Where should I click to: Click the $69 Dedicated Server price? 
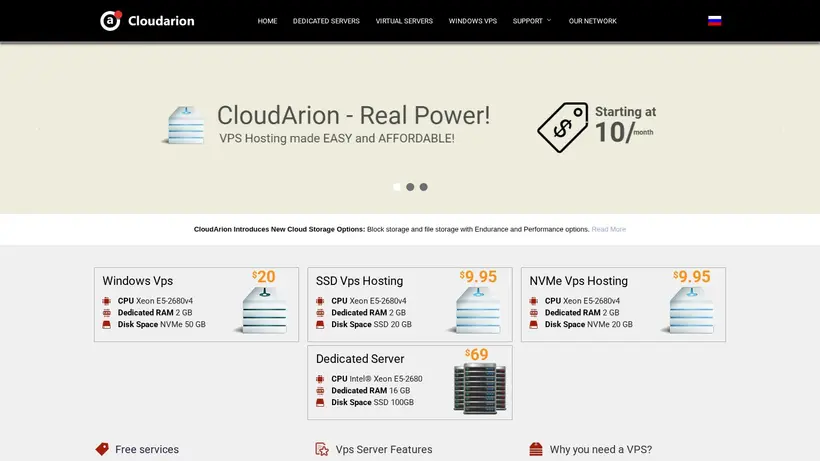point(476,354)
